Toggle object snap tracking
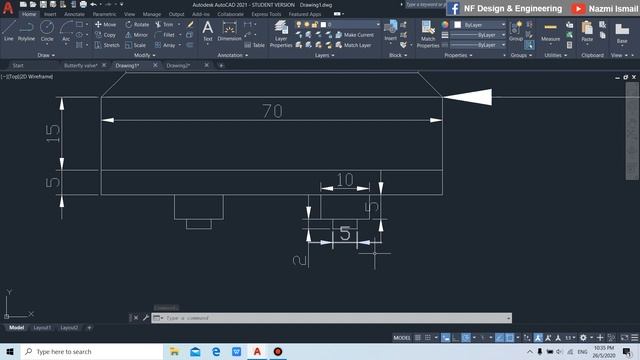The image size is (640, 360). [x=500, y=338]
